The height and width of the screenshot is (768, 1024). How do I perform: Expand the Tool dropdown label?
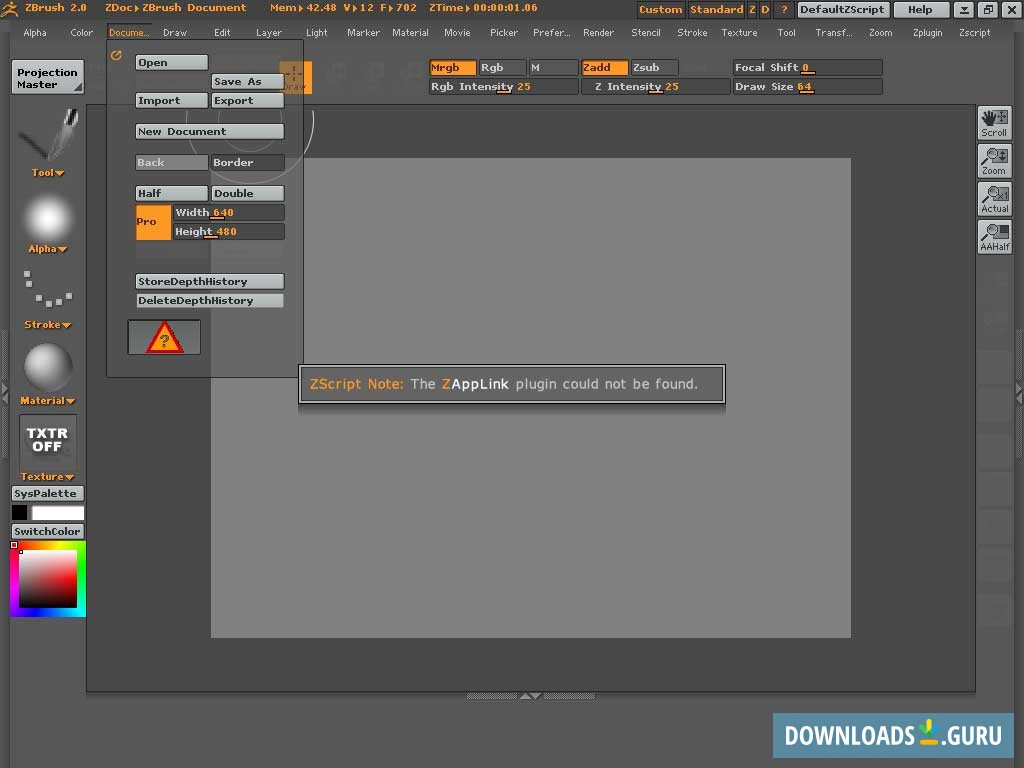click(48, 172)
